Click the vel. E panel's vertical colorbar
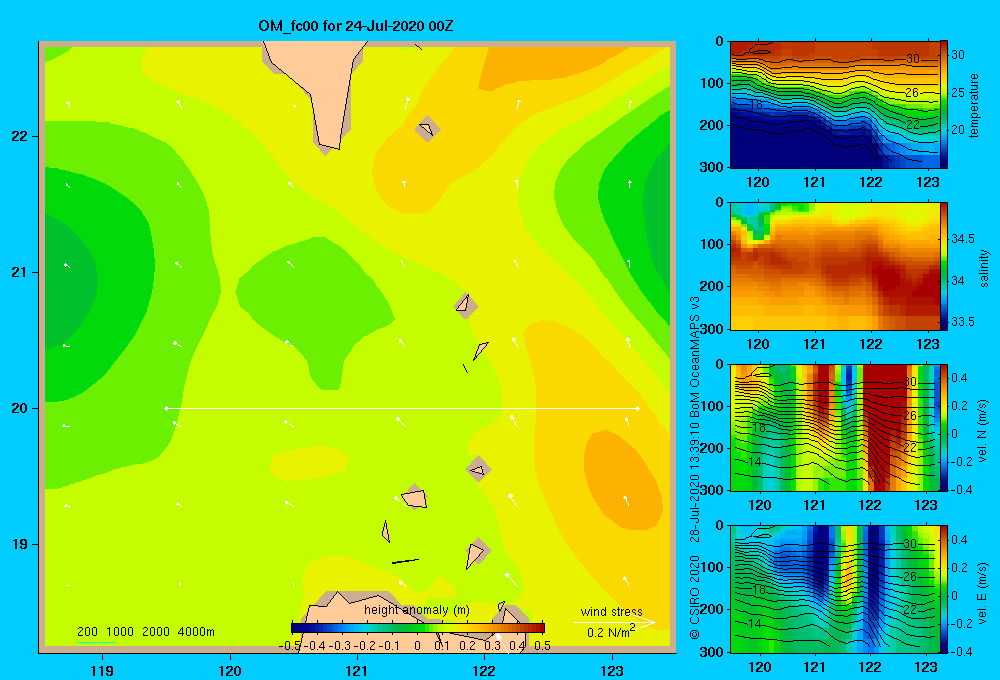This screenshot has width=1000, height=680. click(944, 589)
